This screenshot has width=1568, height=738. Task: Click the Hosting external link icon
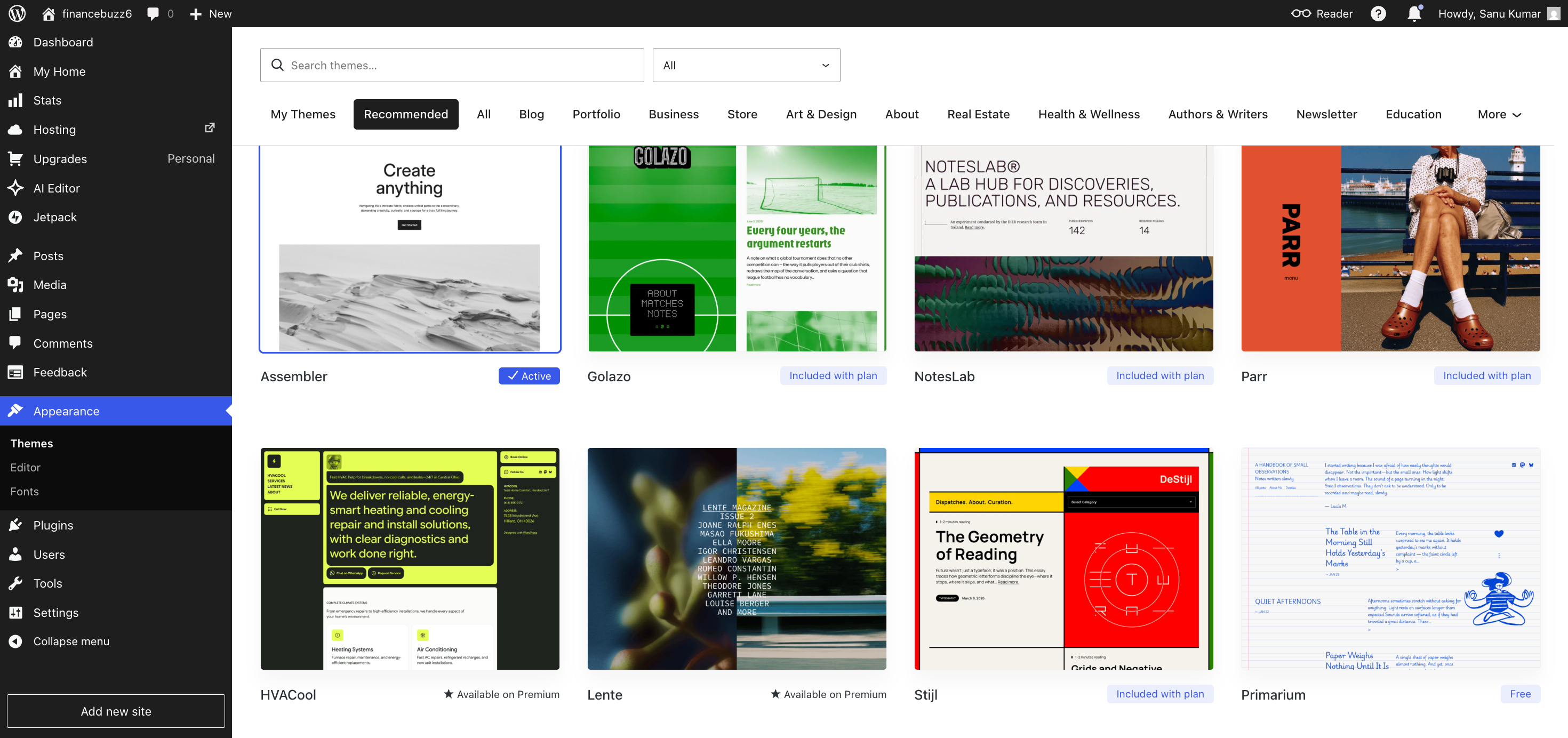click(x=210, y=128)
